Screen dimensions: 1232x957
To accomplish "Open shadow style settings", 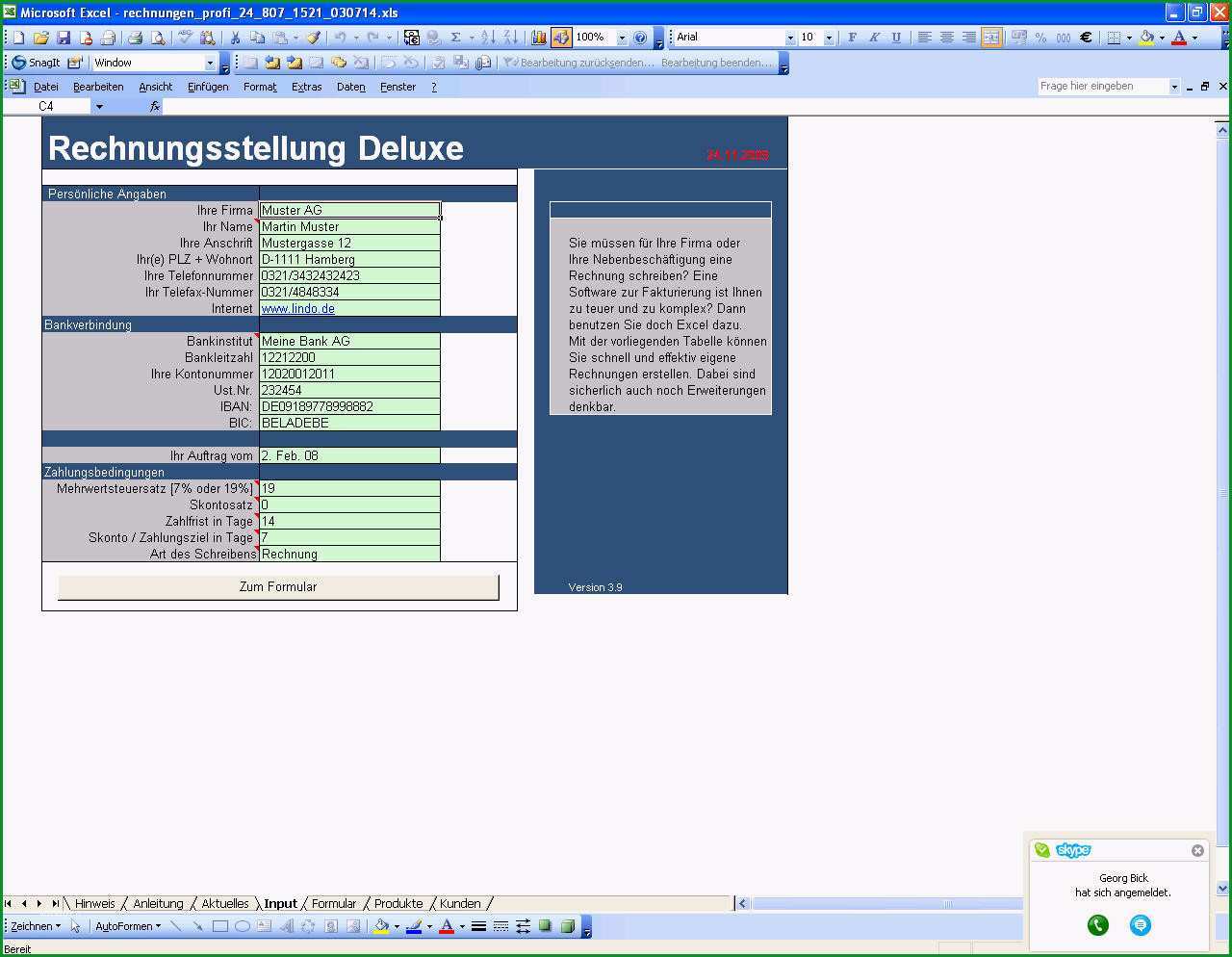I will pos(545,926).
